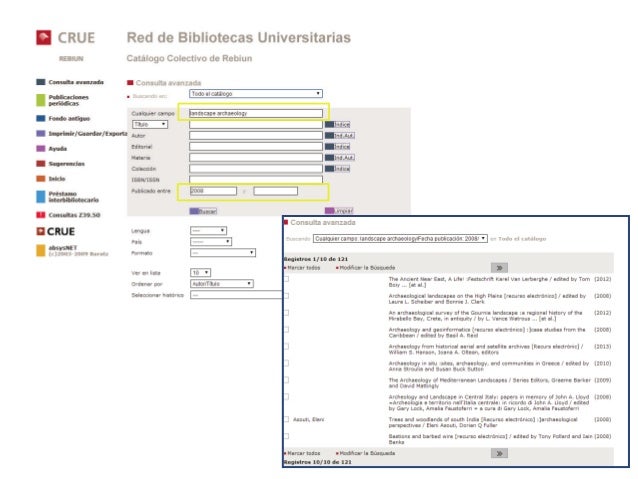
Task: Click the Índice button beside the Título field
Action: 337,124
